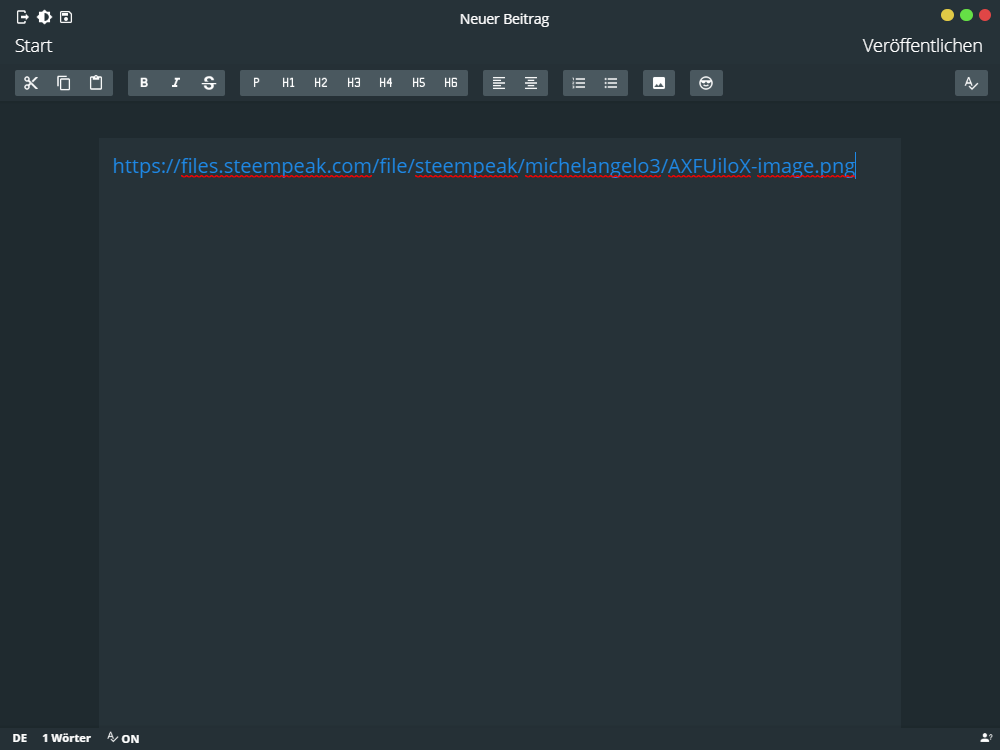Viewport: 1000px width, 750px height.
Task: Open the emoji picker icon
Action: 706,83
